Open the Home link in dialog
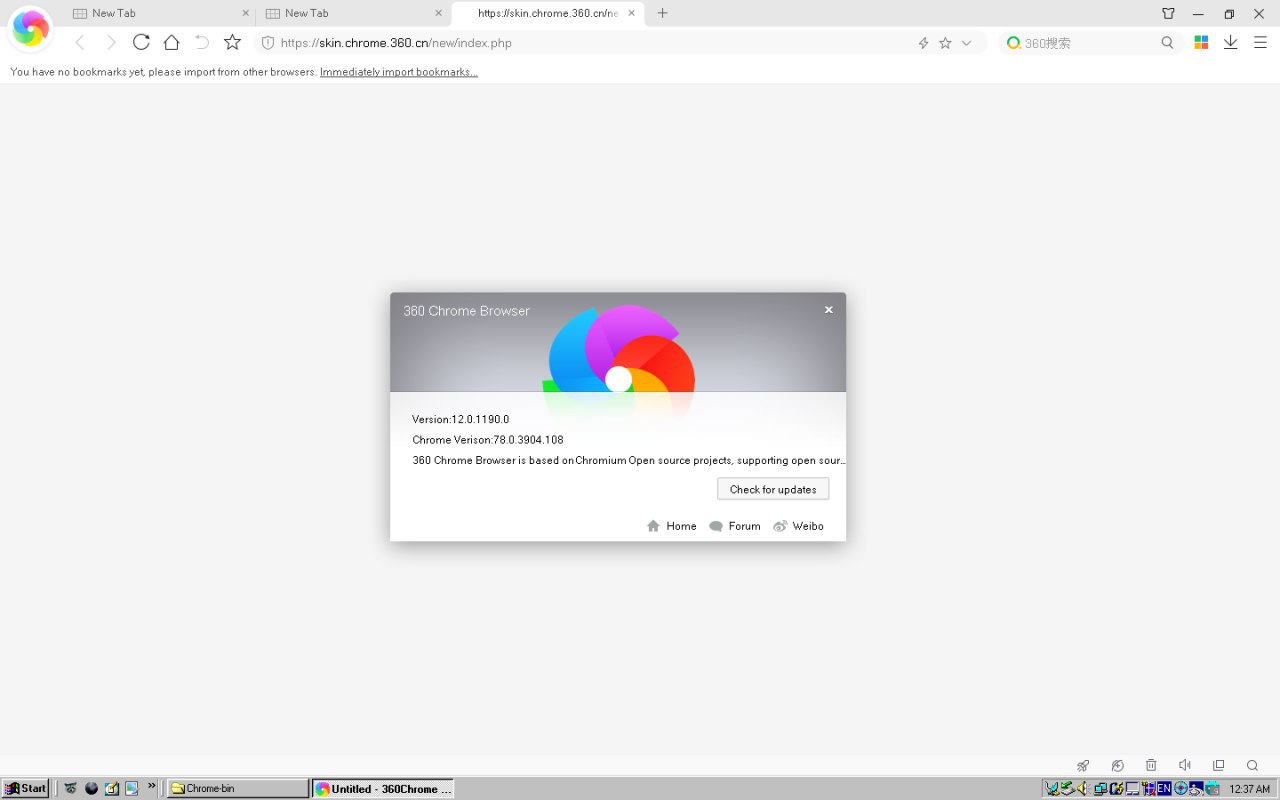The width and height of the screenshot is (1280, 800). pyautogui.click(x=672, y=526)
